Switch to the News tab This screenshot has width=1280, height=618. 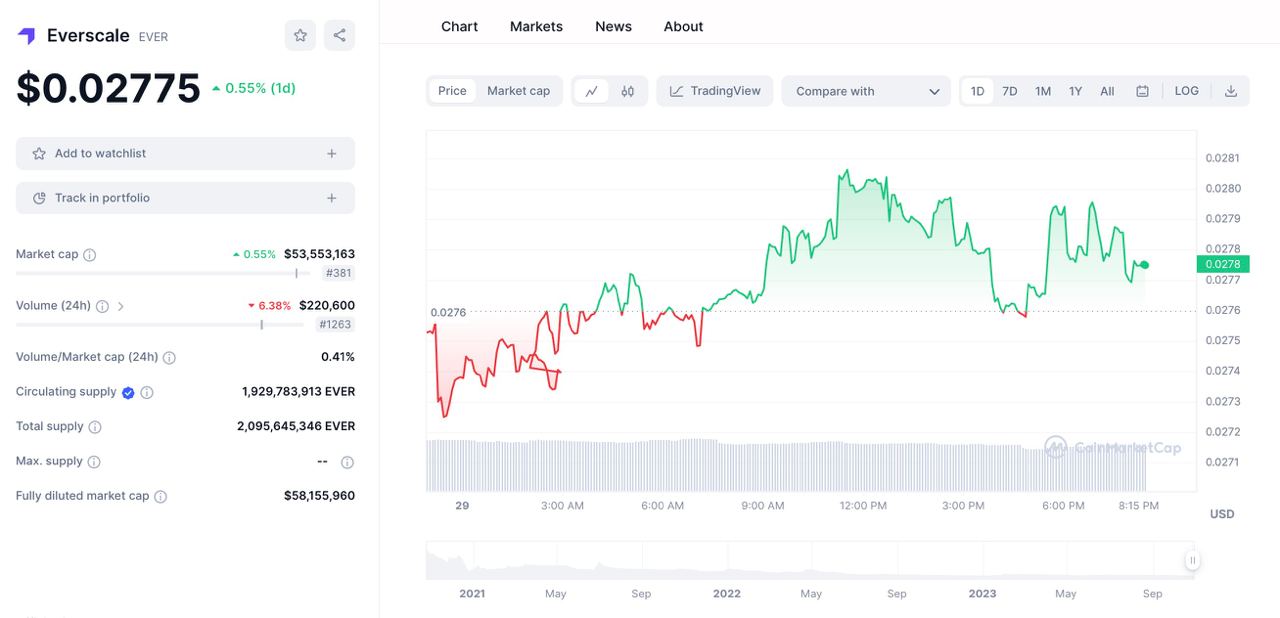tap(613, 26)
